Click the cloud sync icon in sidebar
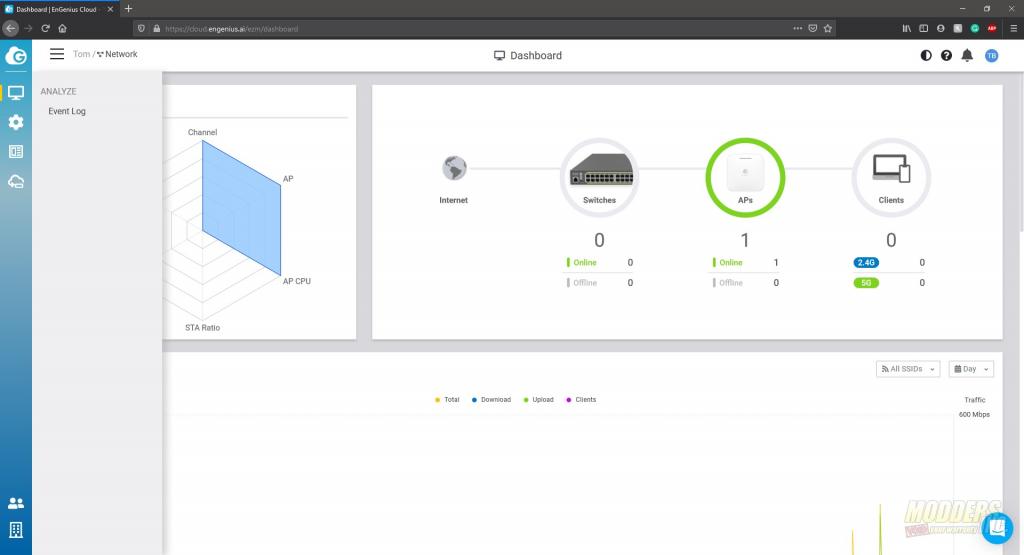This screenshot has width=1024, height=555. click(16, 182)
